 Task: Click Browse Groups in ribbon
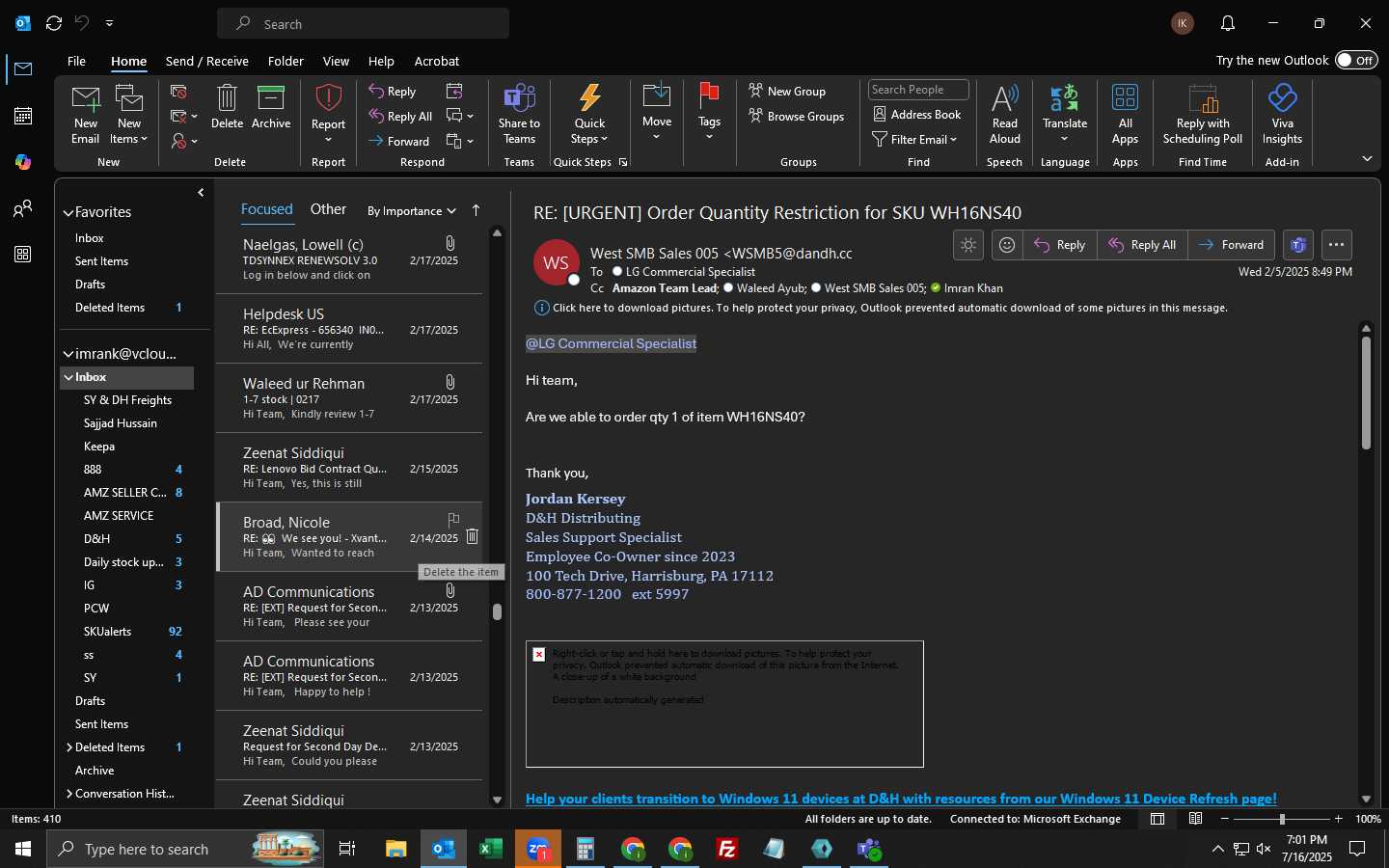pyautogui.click(x=797, y=116)
